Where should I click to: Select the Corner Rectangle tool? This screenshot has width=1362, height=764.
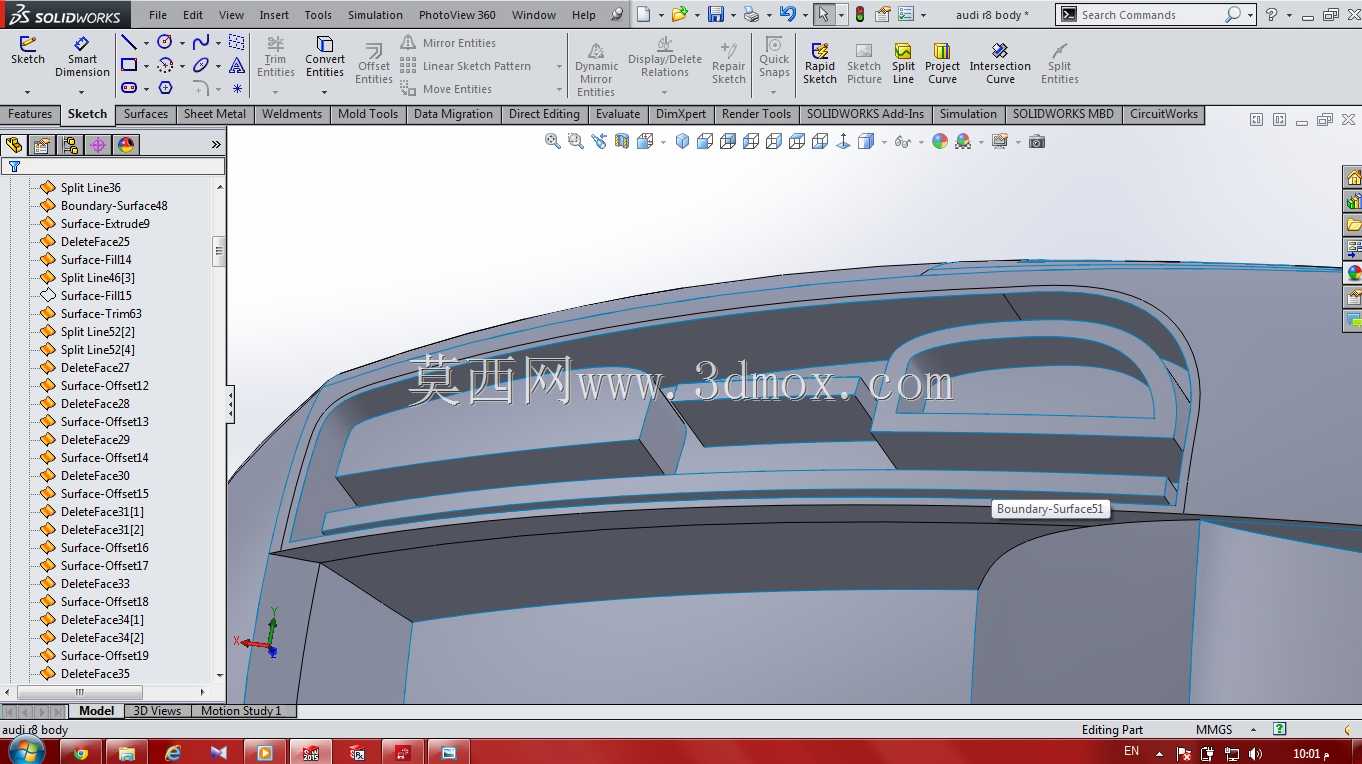point(129,65)
